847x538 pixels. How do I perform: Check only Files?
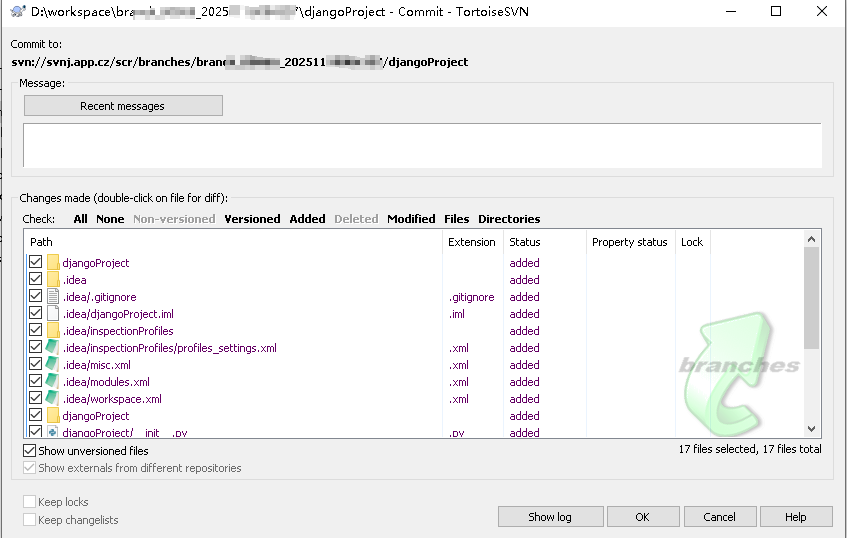tap(456, 219)
